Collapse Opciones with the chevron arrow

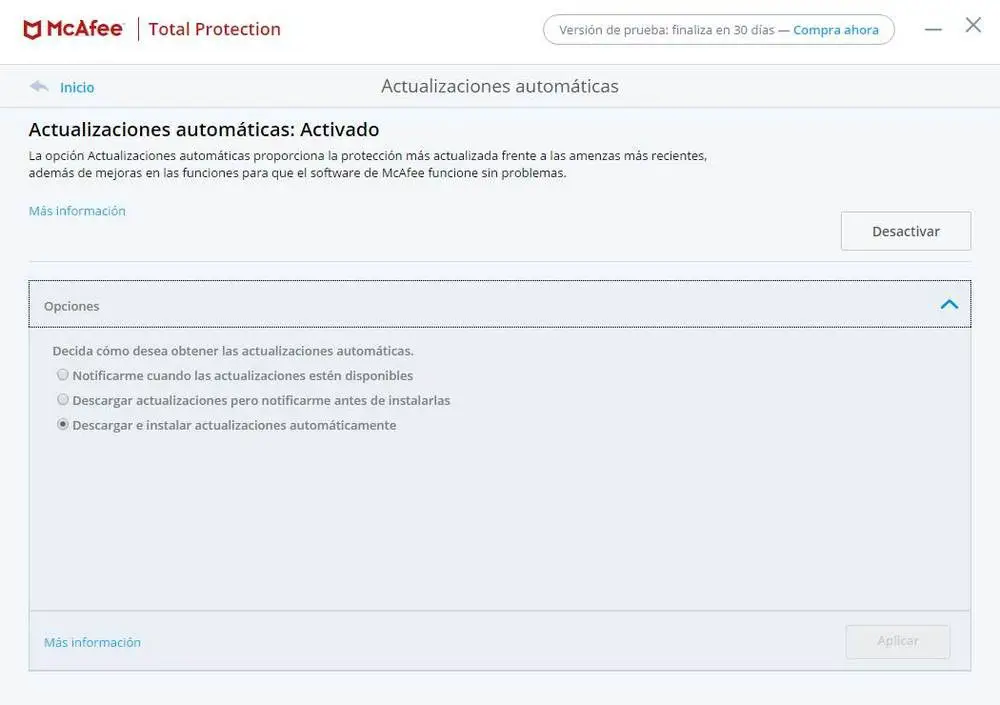pos(949,304)
